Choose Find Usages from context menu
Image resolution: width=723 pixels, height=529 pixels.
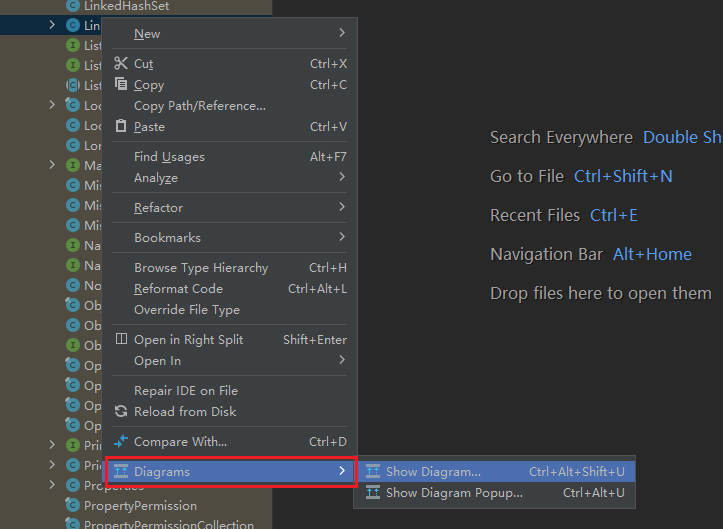click(x=169, y=157)
